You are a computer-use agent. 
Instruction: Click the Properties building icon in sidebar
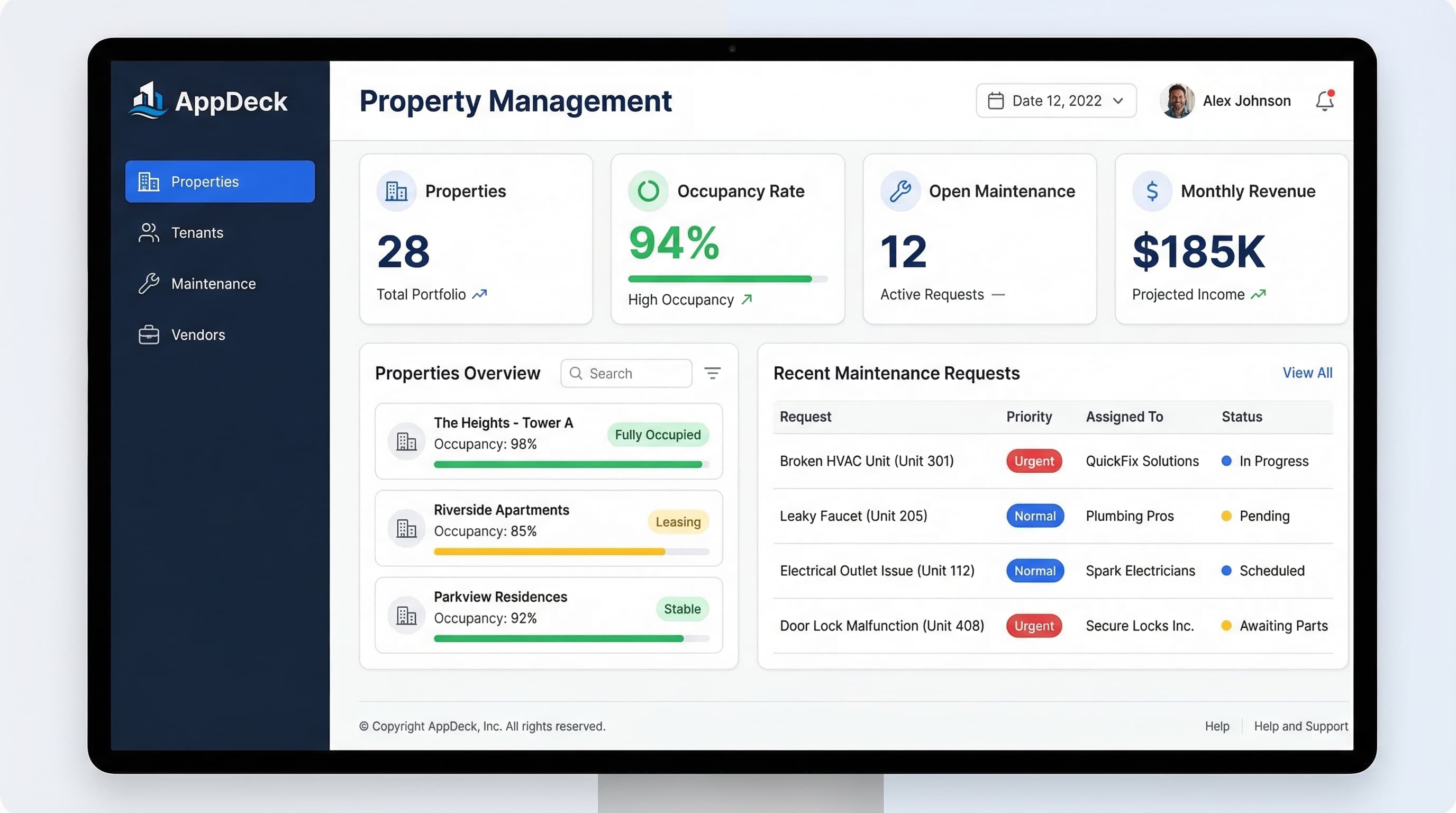(149, 182)
